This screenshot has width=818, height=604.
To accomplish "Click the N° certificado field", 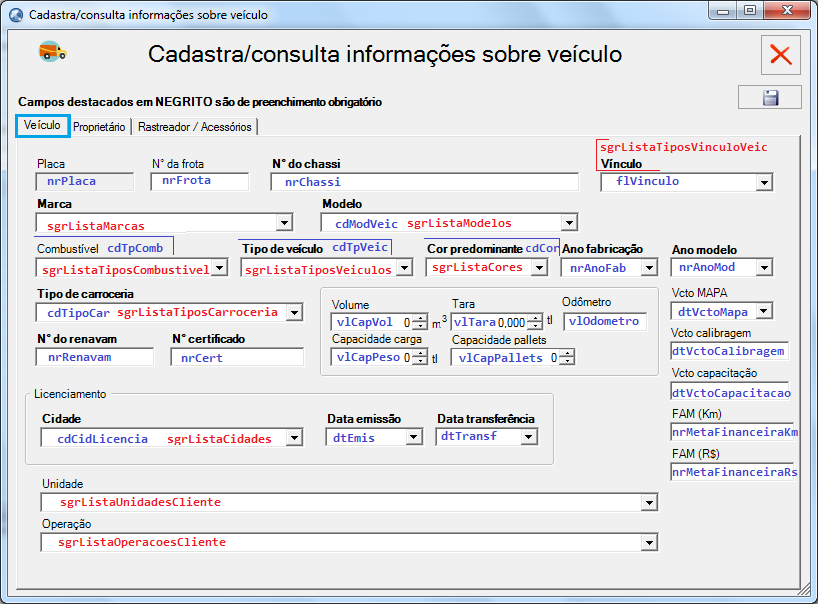I will click(x=237, y=358).
